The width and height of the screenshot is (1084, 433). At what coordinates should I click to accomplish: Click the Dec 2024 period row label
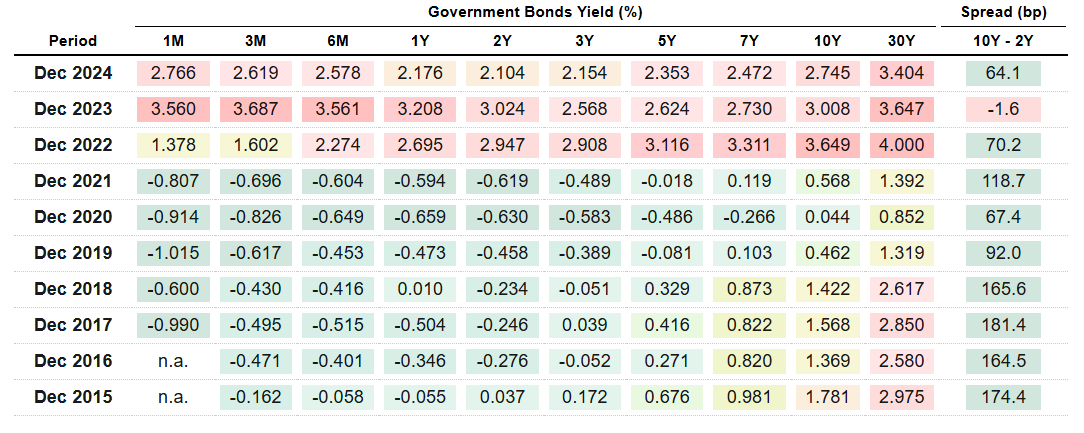tap(73, 73)
